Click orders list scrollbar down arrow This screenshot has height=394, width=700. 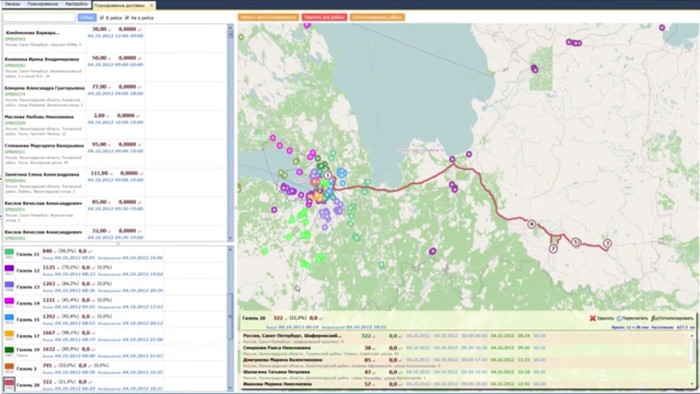[x=230, y=238]
